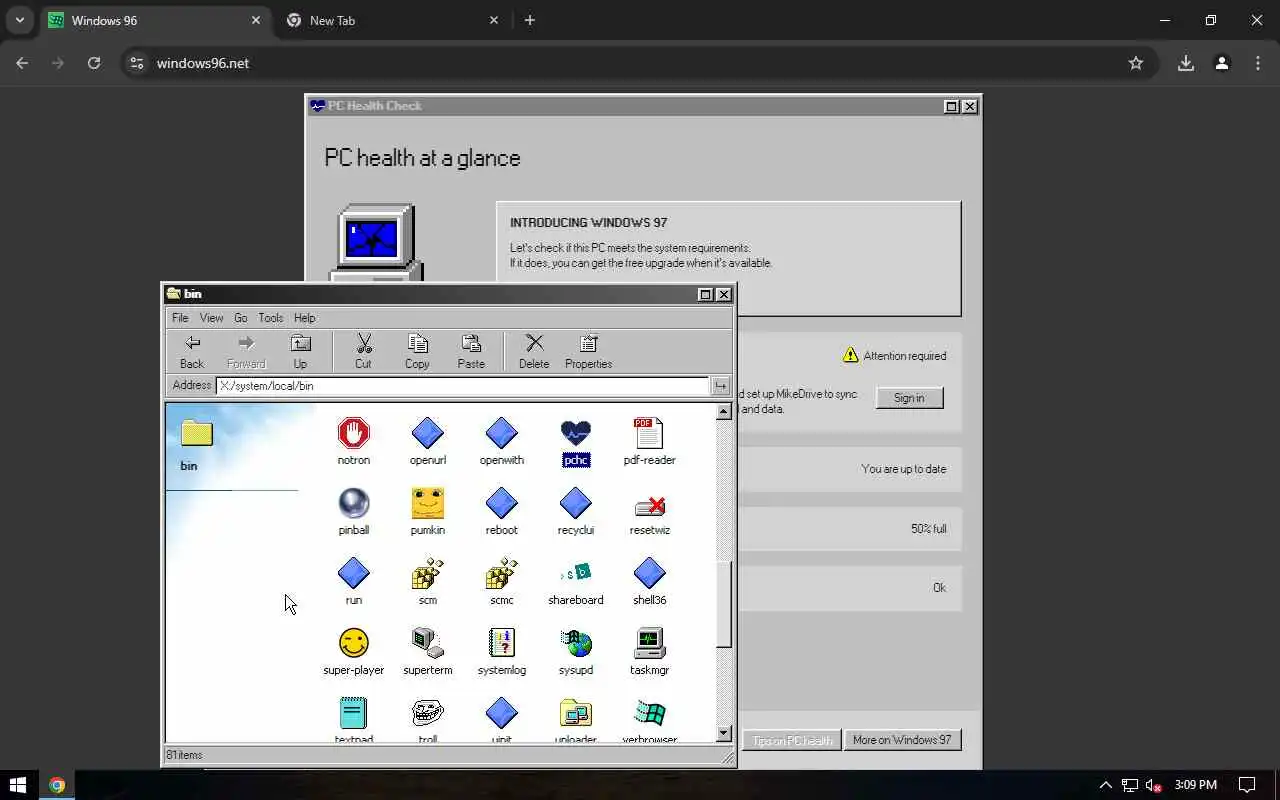The width and height of the screenshot is (1280, 800).
Task: Click the address bar go arrow
Action: tap(720, 386)
